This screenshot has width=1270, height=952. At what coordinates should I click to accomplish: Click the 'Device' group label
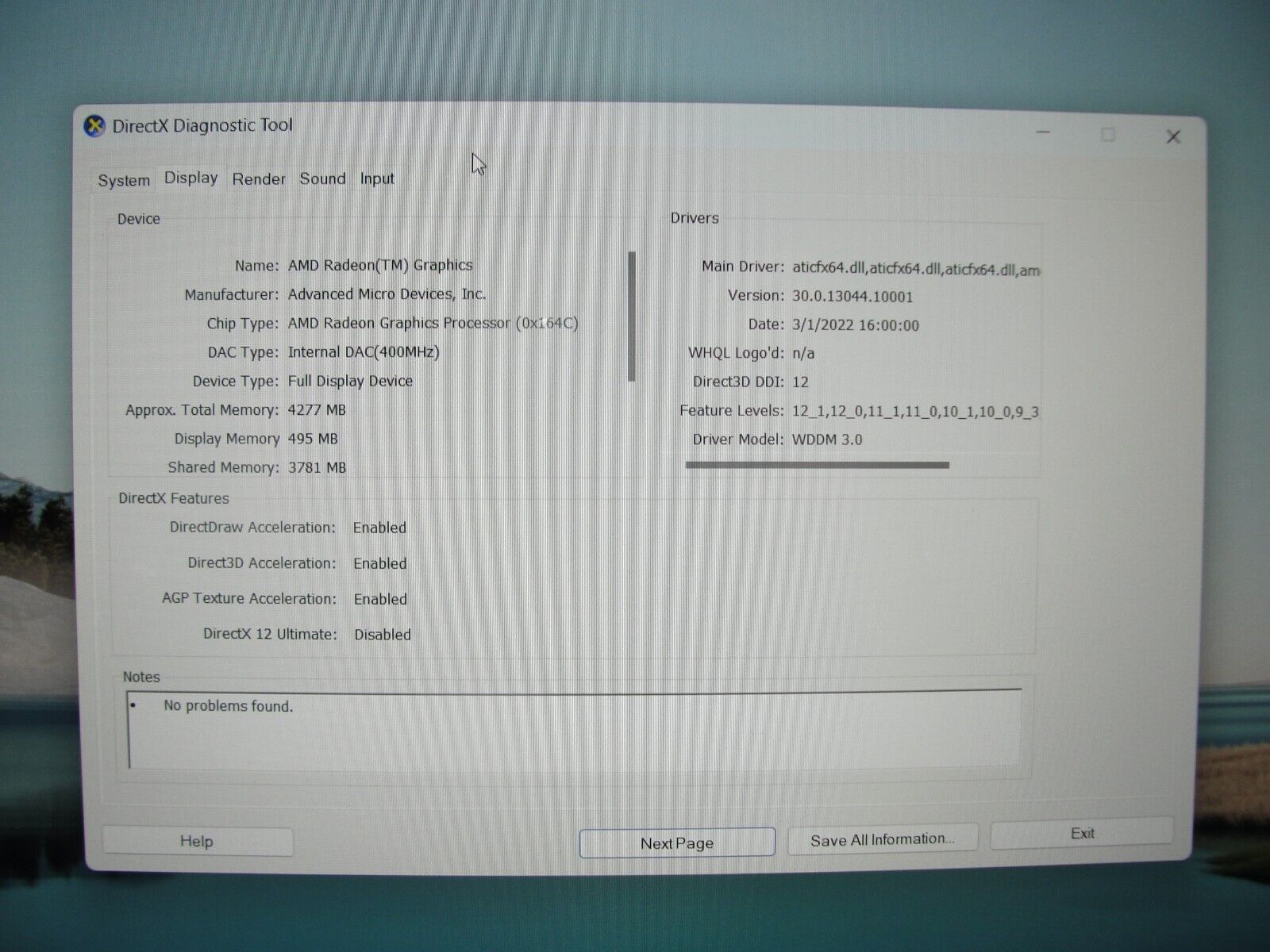pos(139,219)
